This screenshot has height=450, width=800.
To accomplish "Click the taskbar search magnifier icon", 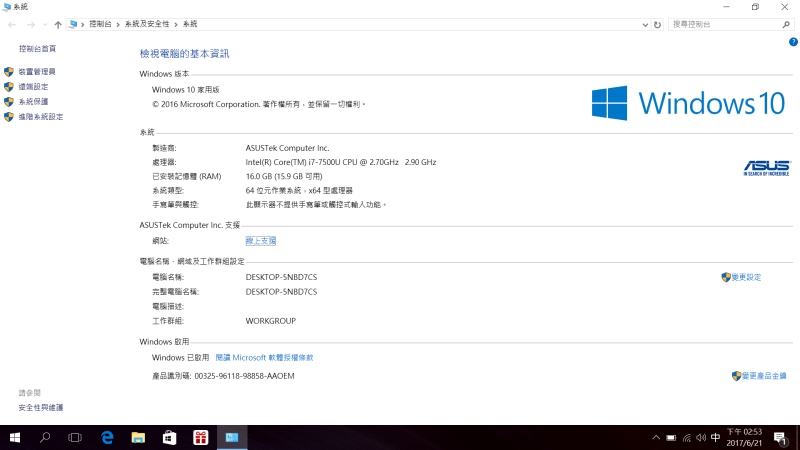I will tap(45, 437).
